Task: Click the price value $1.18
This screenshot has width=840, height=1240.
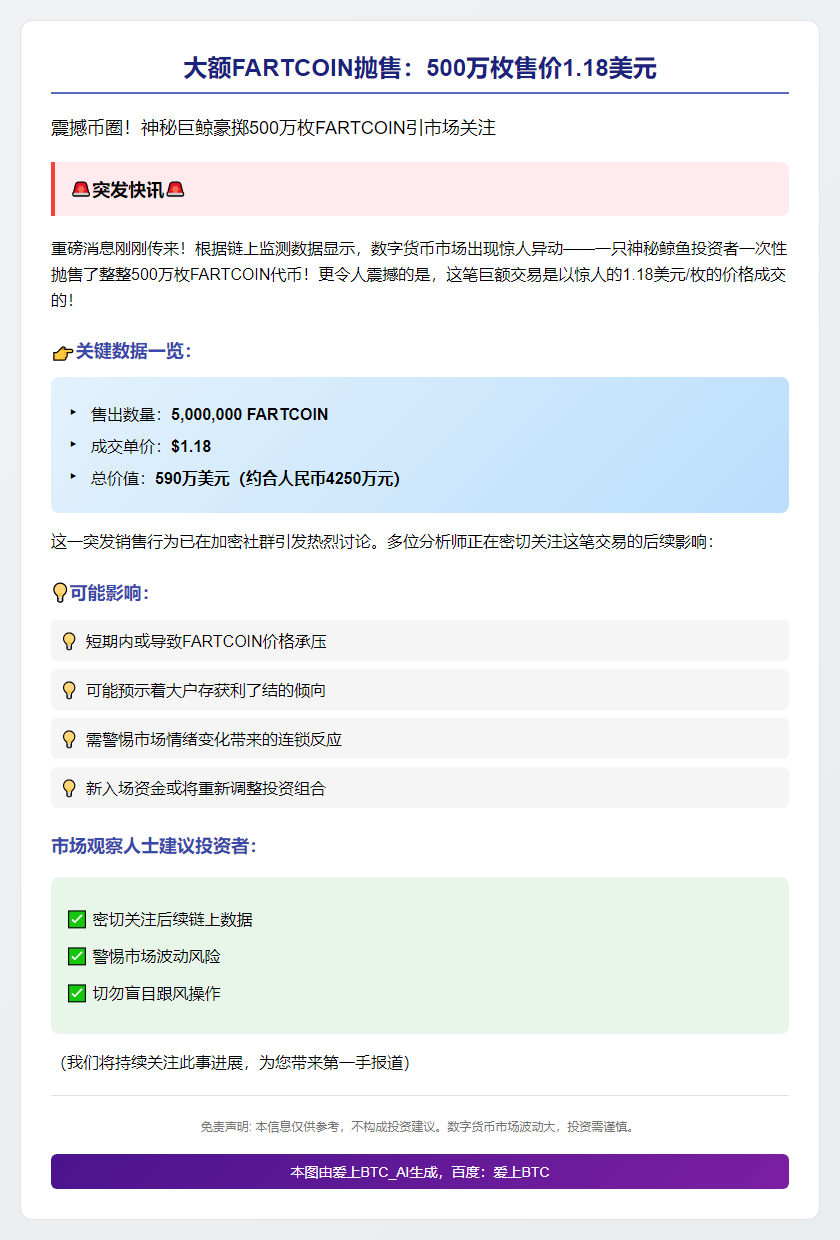Action: [191, 446]
